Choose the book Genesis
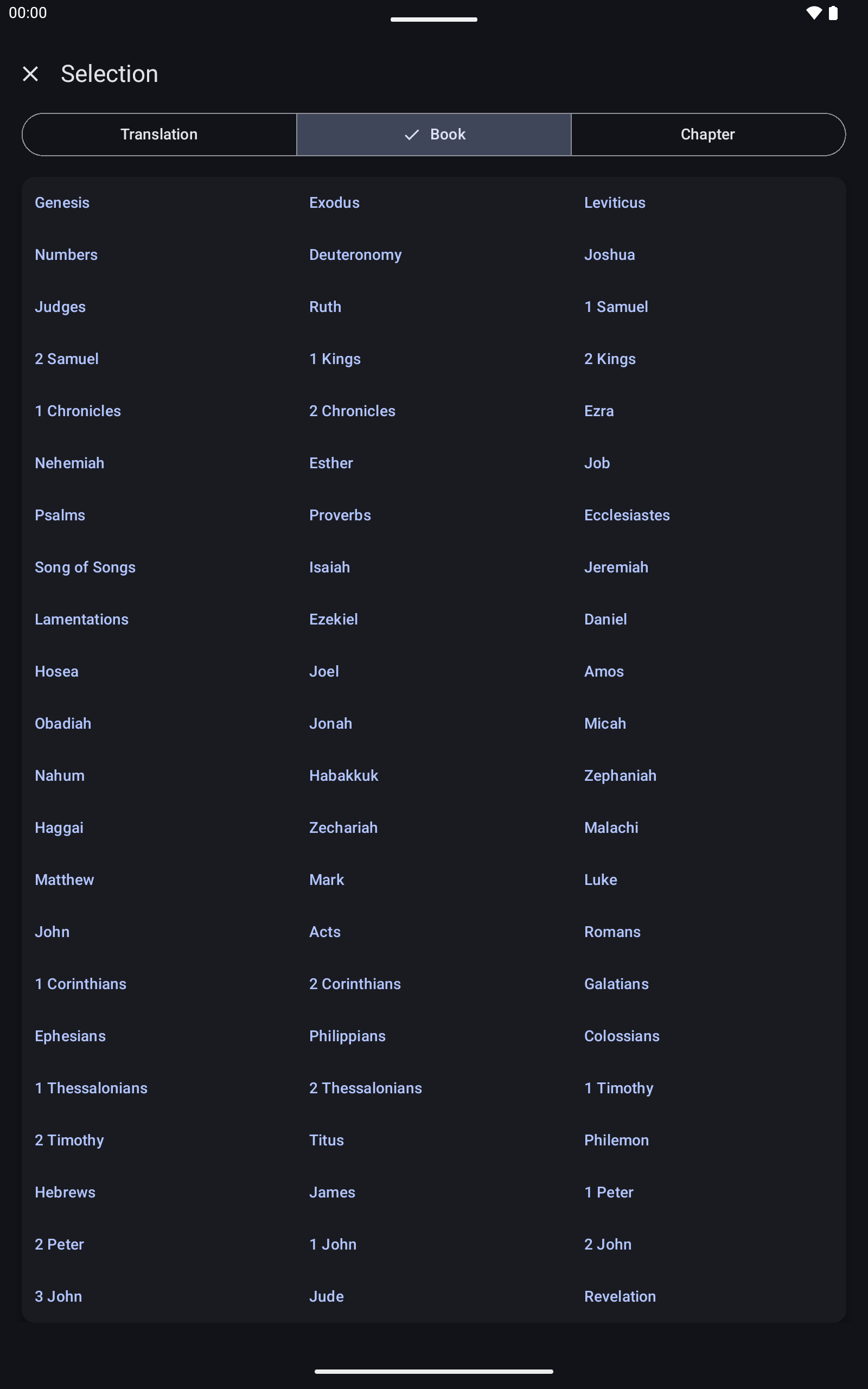868x1389 pixels. [62, 202]
